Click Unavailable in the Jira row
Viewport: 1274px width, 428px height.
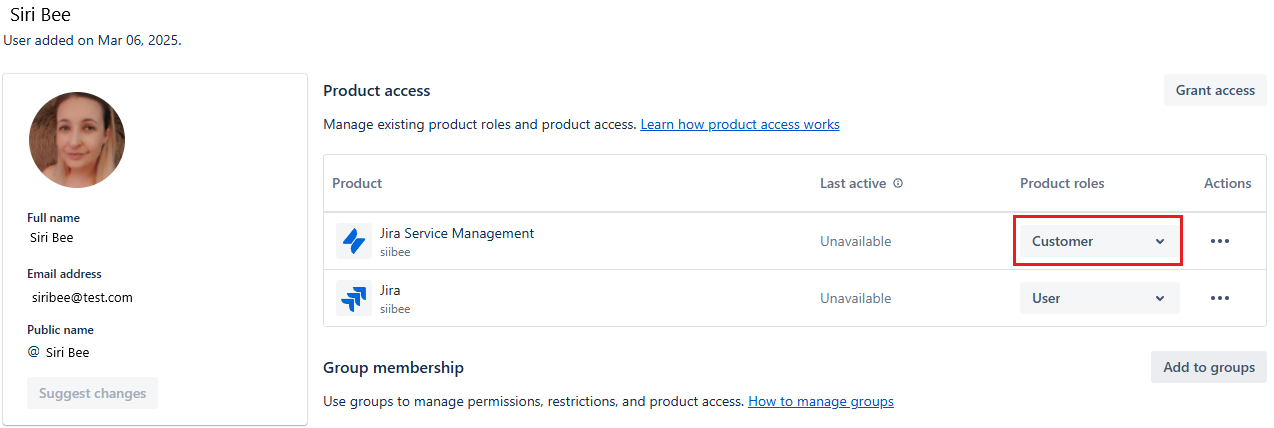[855, 298]
